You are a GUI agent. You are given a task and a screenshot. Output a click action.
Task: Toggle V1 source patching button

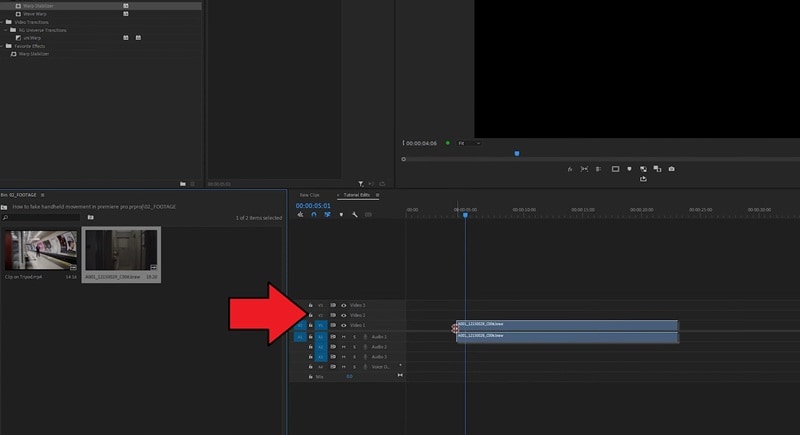coord(299,325)
